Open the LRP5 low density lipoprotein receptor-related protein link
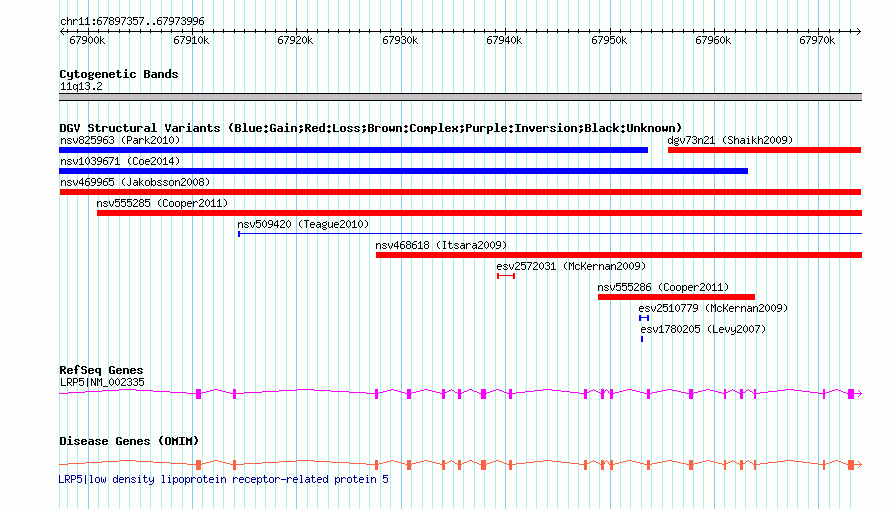Screen dimensions: 890x509 point(224,479)
